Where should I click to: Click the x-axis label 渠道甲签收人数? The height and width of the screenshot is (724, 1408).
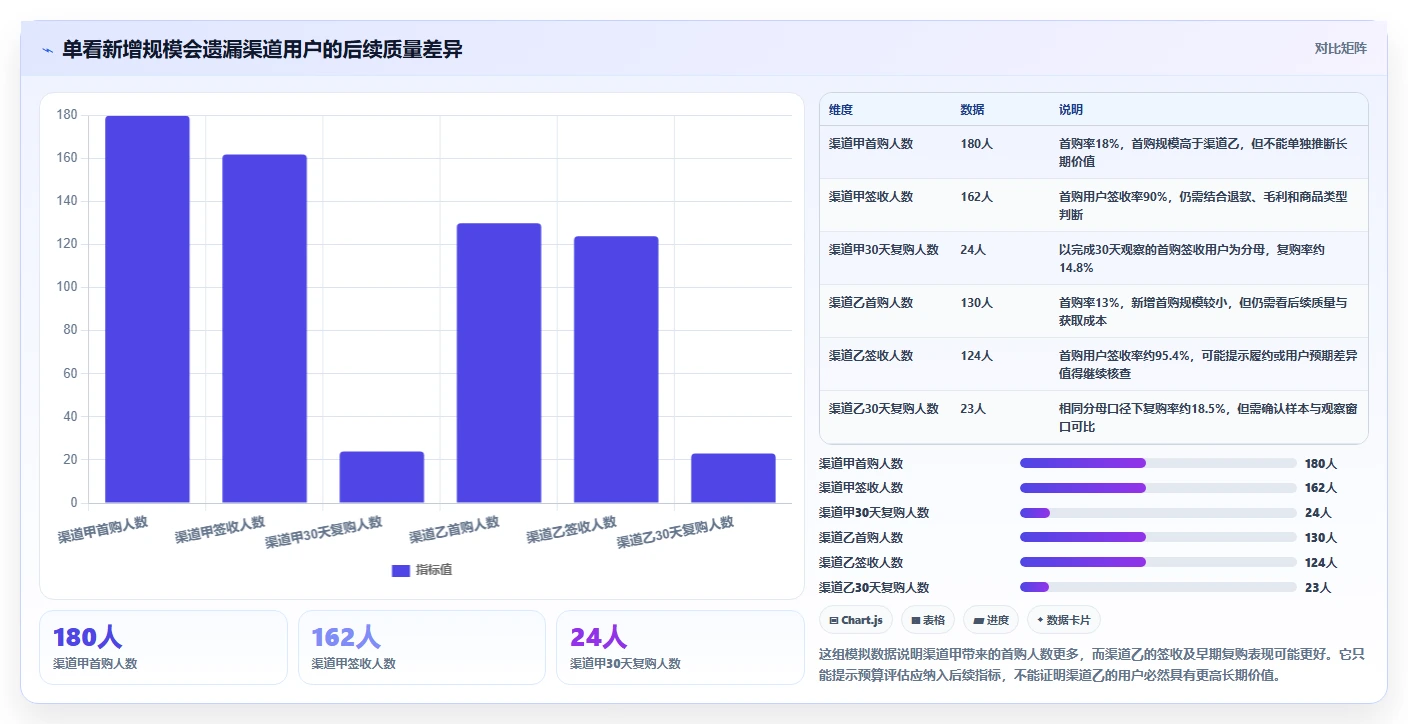(x=220, y=530)
